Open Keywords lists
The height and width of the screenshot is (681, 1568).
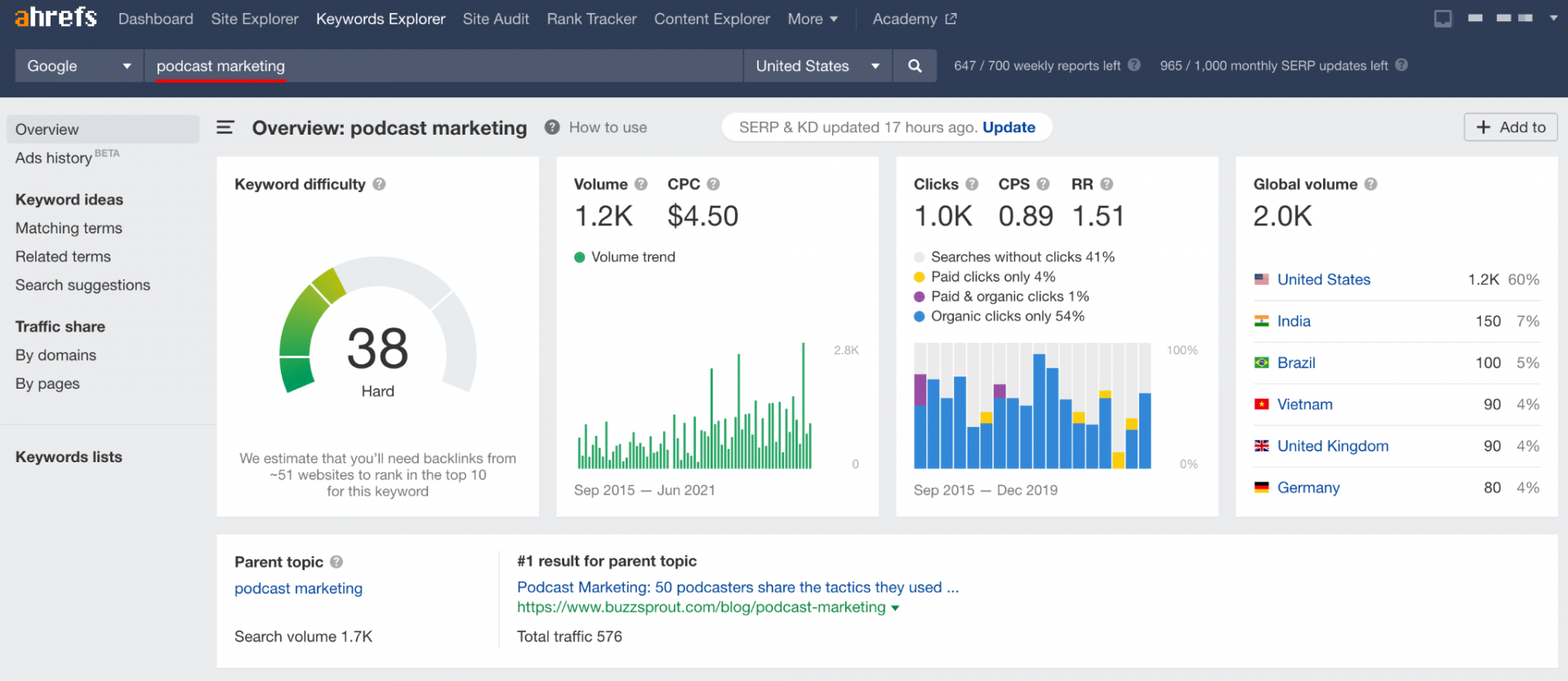click(69, 457)
